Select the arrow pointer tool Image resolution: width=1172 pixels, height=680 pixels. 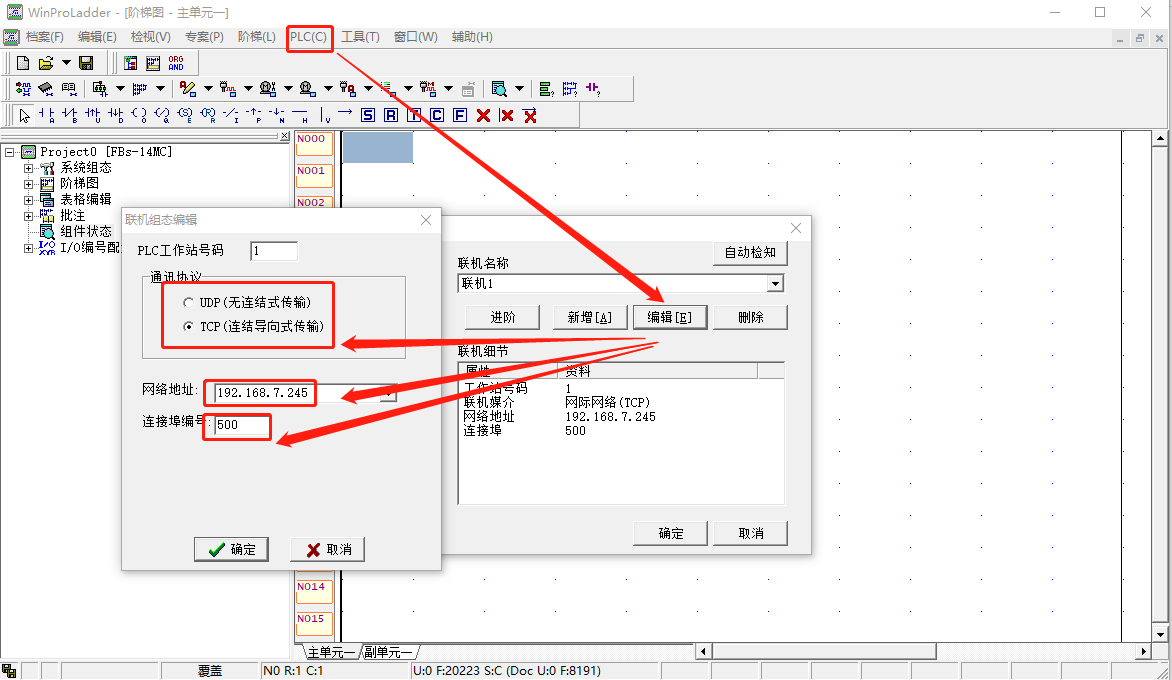(25, 115)
